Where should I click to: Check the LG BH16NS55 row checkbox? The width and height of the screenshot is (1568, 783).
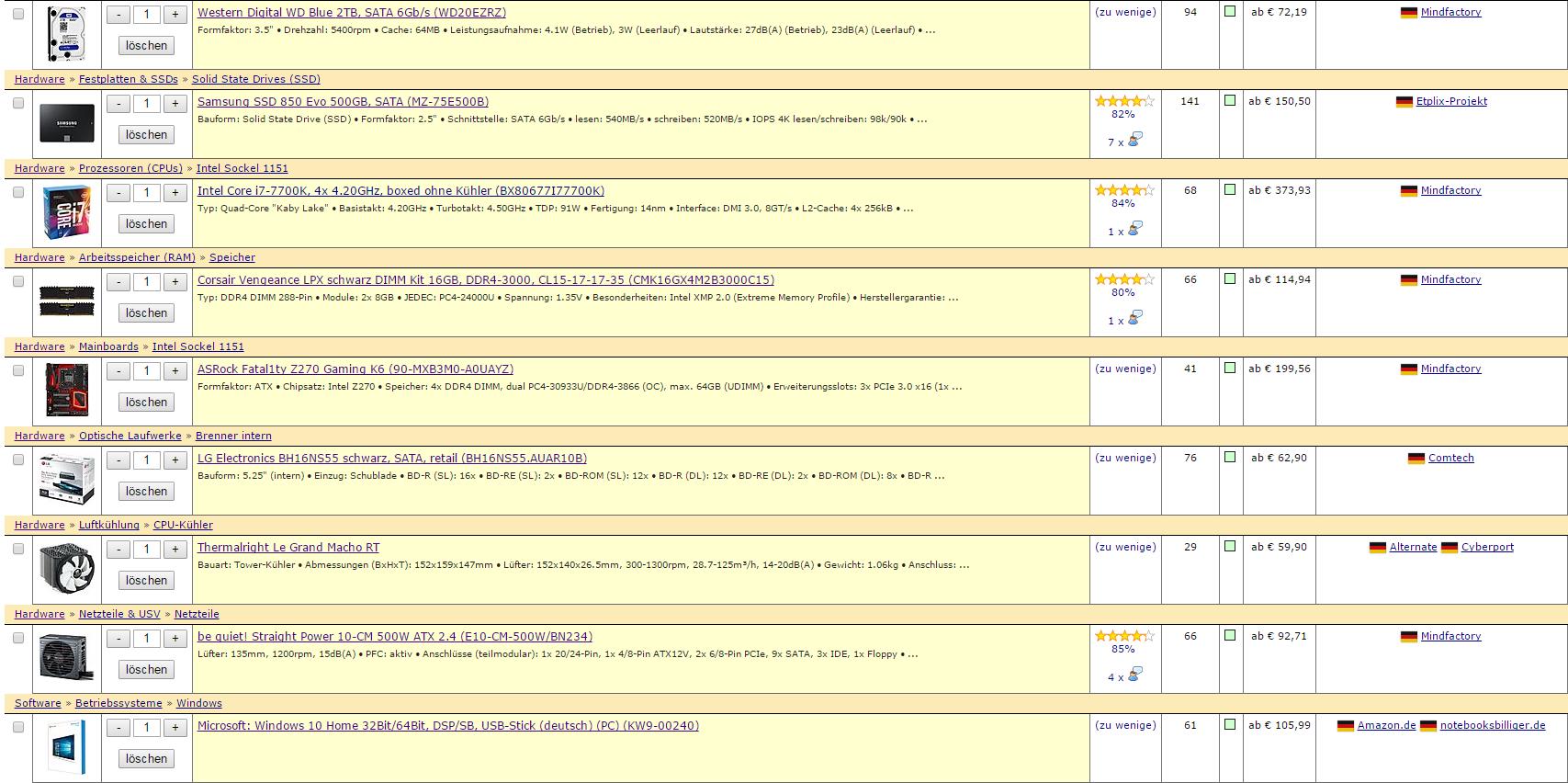[x=18, y=460]
